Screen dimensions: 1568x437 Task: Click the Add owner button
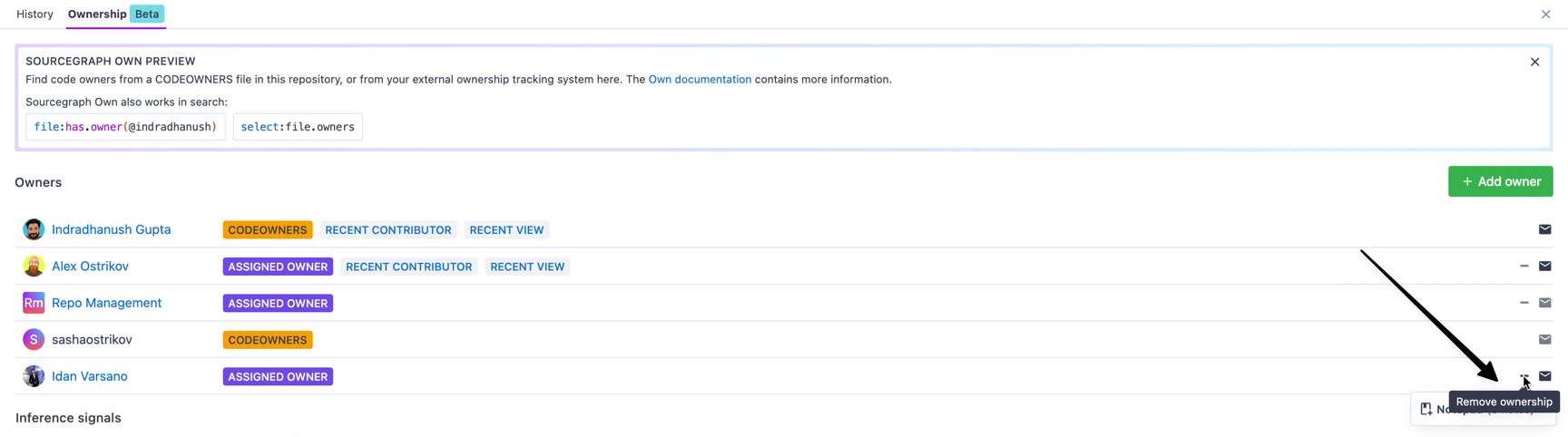pos(1500,181)
